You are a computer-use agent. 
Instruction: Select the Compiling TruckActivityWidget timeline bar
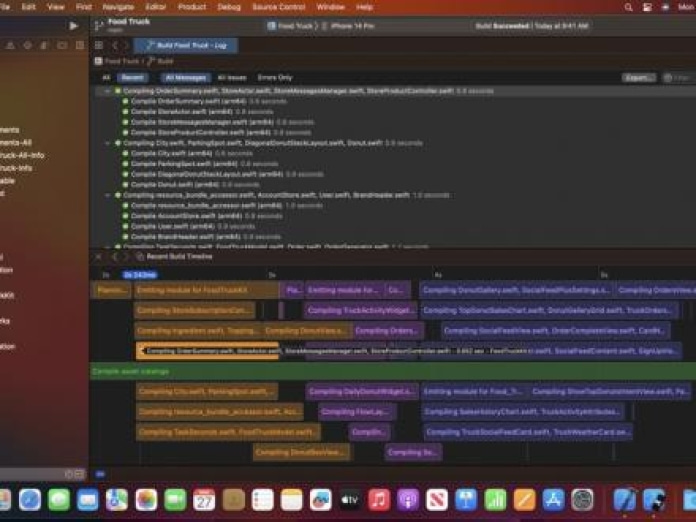pos(360,311)
